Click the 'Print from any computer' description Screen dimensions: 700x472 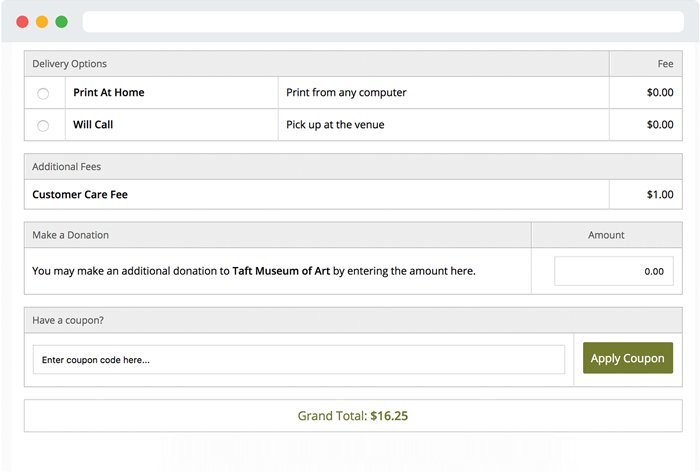point(346,93)
